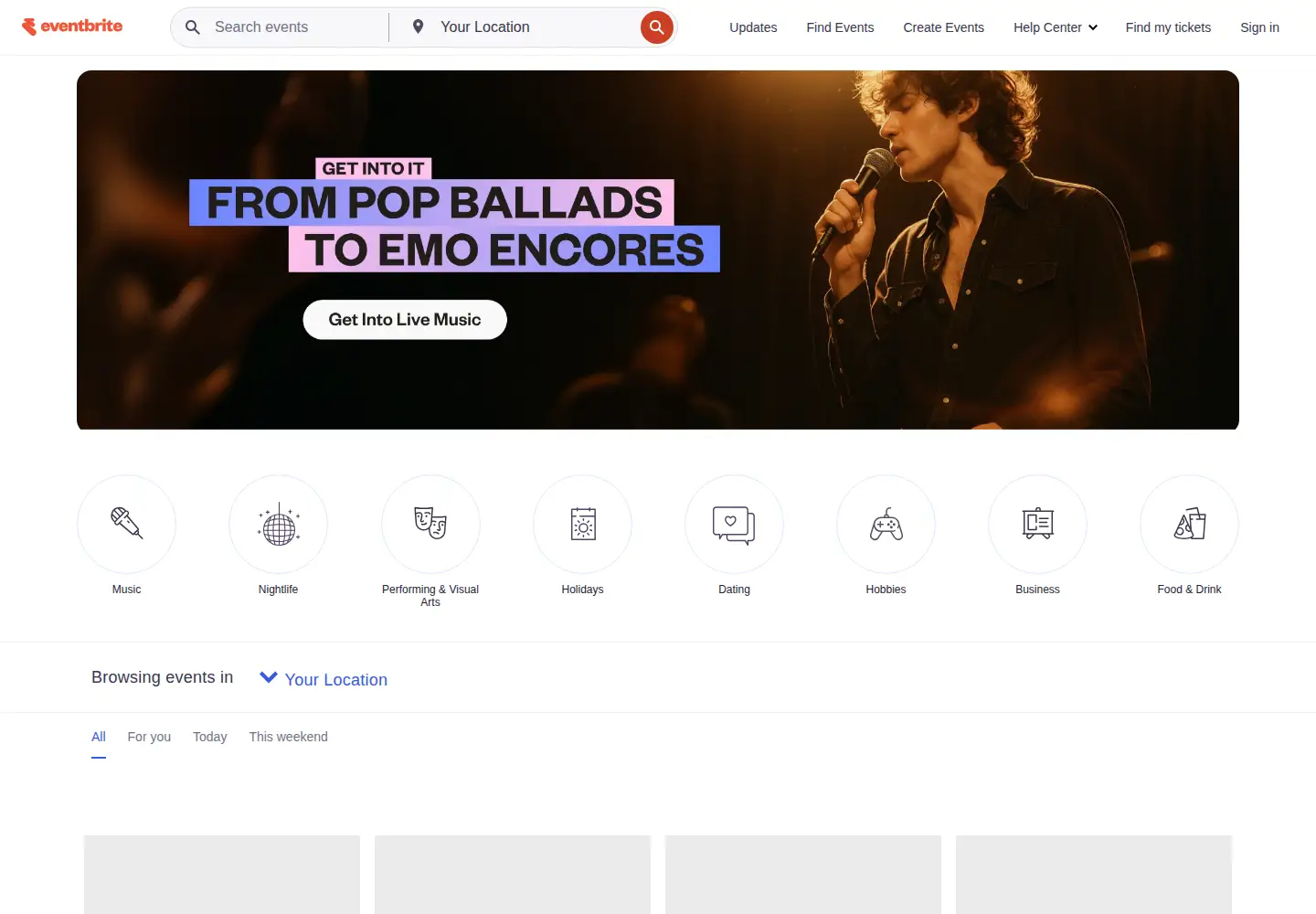
Task: Open the Business presentation icon
Action: point(1037,524)
